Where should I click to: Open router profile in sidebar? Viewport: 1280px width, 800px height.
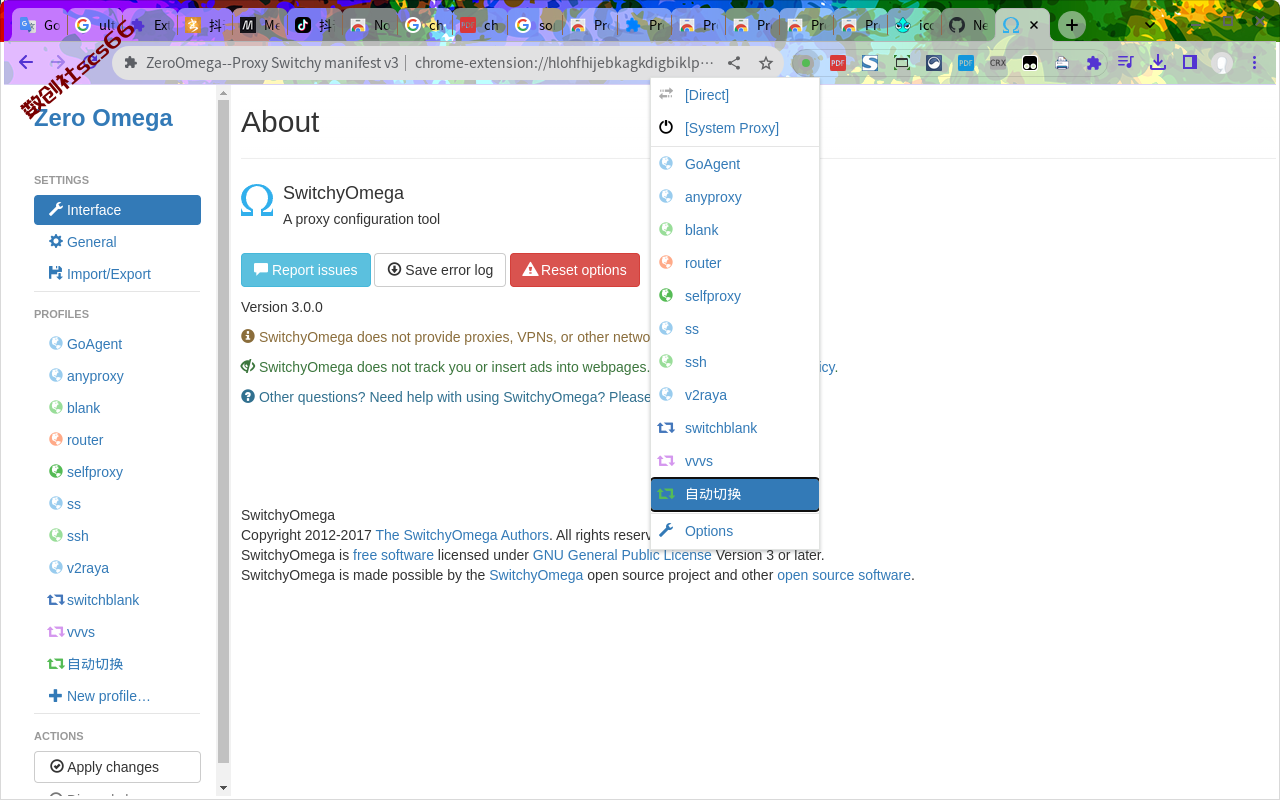(117, 440)
